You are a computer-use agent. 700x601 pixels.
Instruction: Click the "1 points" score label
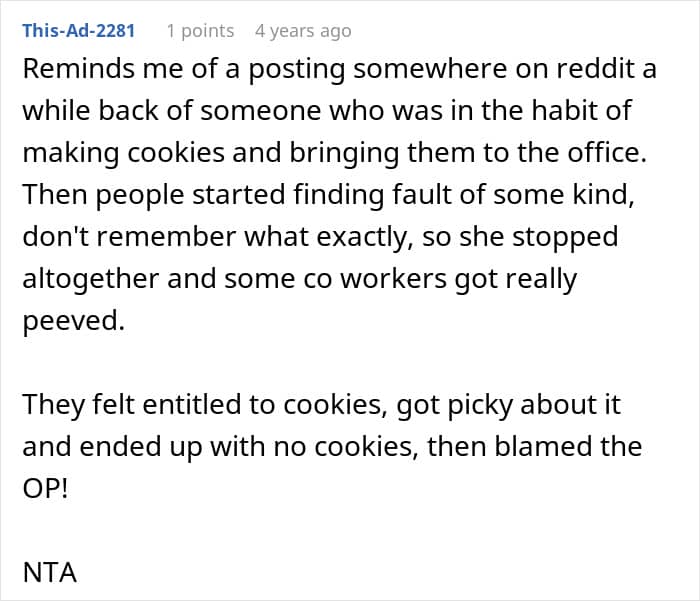(200, 31)
